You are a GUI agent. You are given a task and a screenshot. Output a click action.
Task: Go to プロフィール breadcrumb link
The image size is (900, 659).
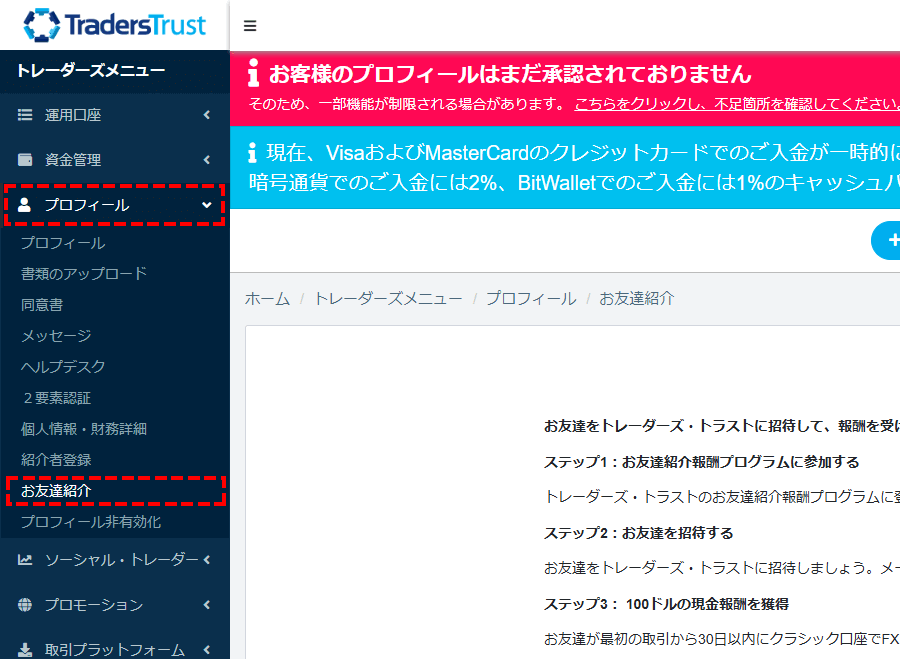pyautogui.click(x=532, y=299)
